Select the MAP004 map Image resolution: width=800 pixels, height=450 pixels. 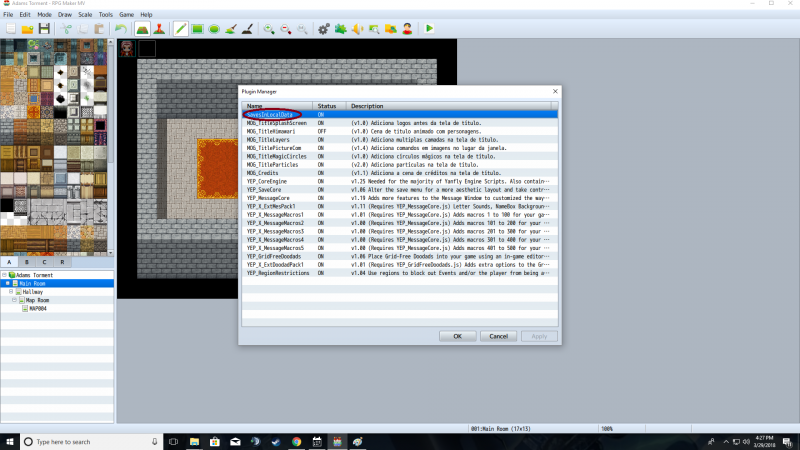38,309
